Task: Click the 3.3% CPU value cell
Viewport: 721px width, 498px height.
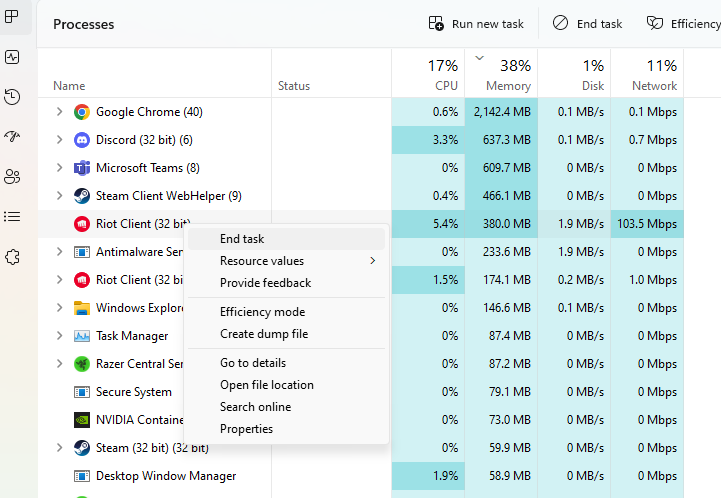Action: (428, 140)
